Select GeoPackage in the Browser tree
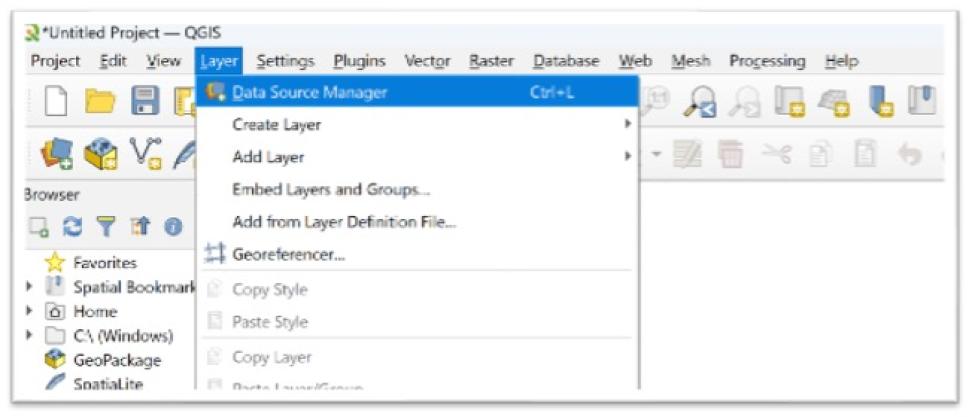Viewport: 972px width, 417px height. (x=117, y=360)
